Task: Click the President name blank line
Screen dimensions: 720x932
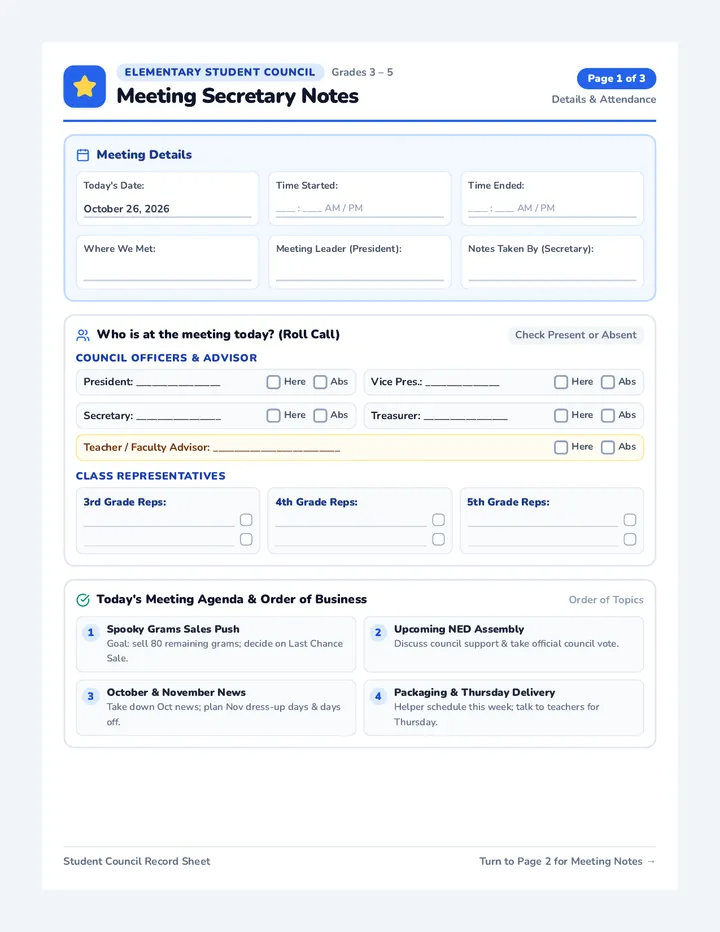Action: pos(178,383)
